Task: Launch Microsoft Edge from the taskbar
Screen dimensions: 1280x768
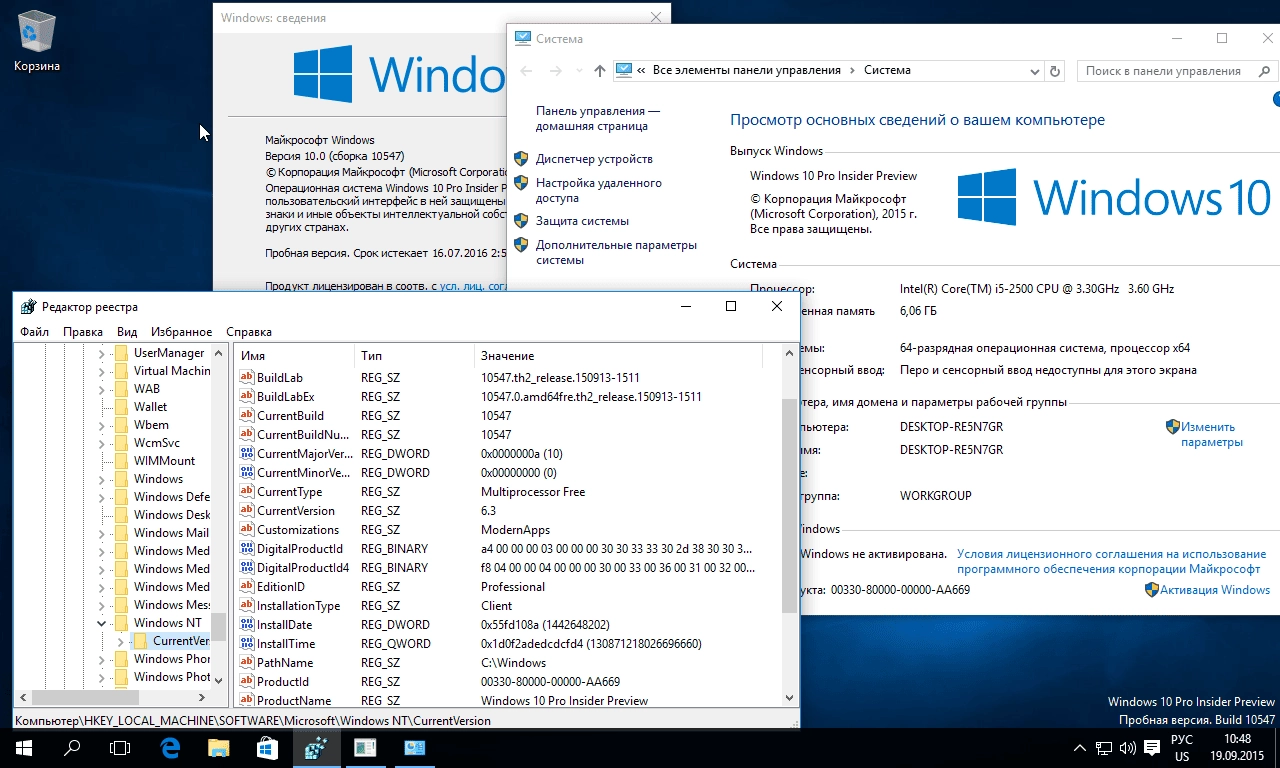Action: 170,747
